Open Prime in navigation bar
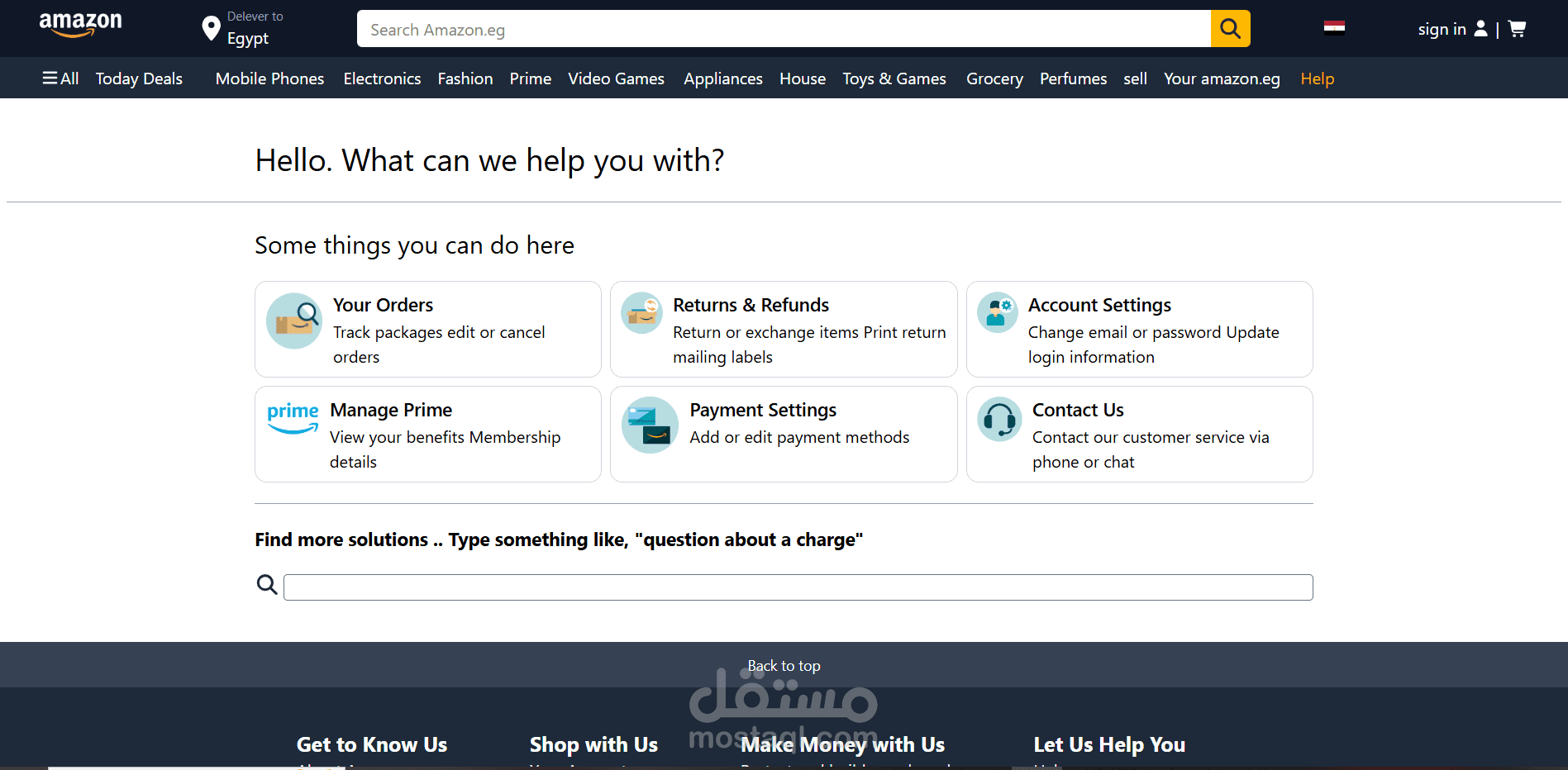The width and height of the screenshot is (1568, 770). point(531,78)
